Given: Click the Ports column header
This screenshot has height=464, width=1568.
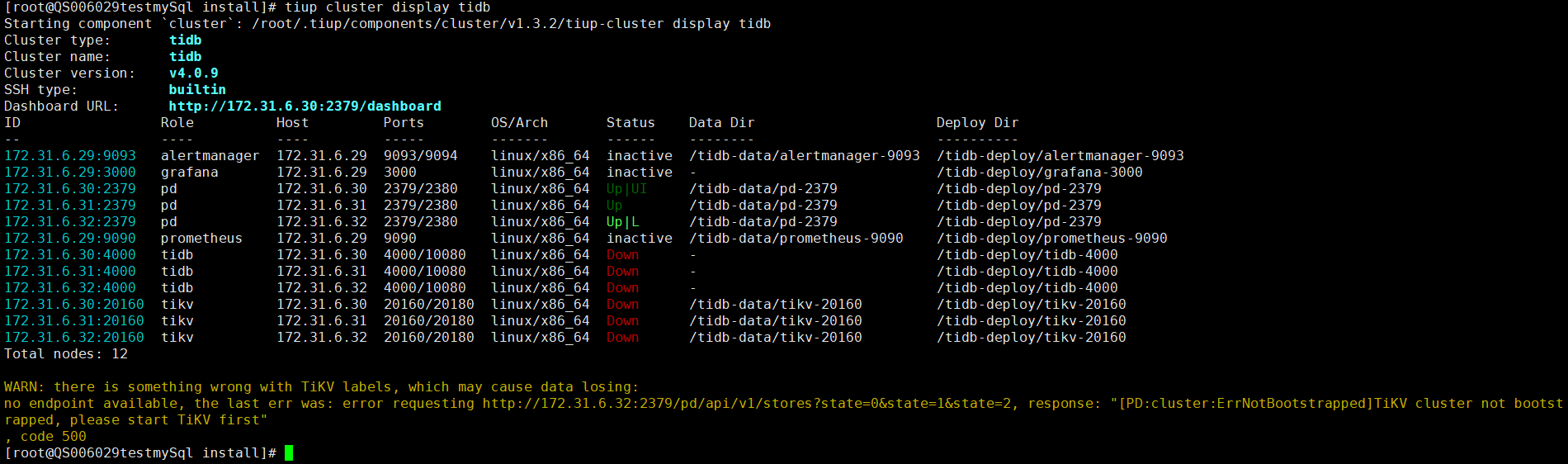Looking at the screenshot, I should click(404, 123).
